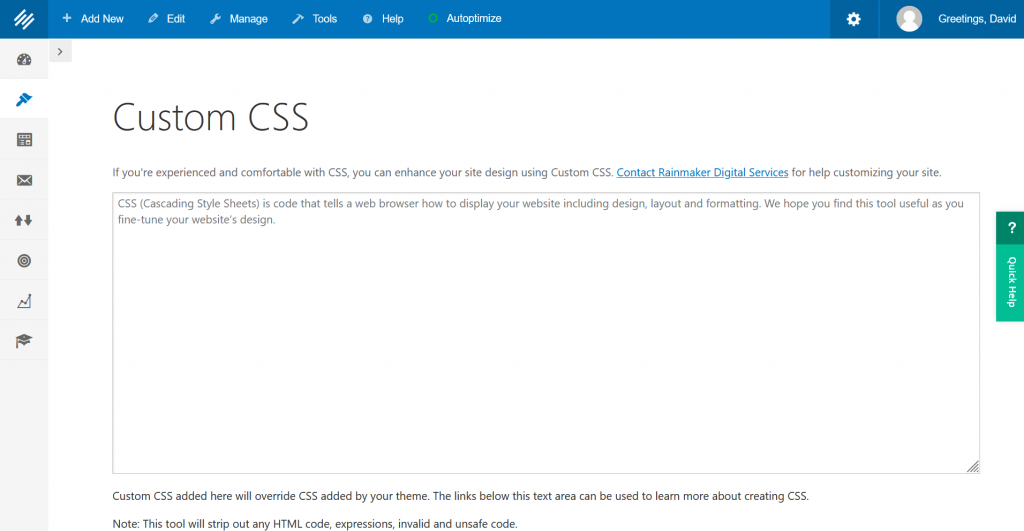Open the settings gear icon
Screen dimensions: 1024x531
tap(854, 19)
